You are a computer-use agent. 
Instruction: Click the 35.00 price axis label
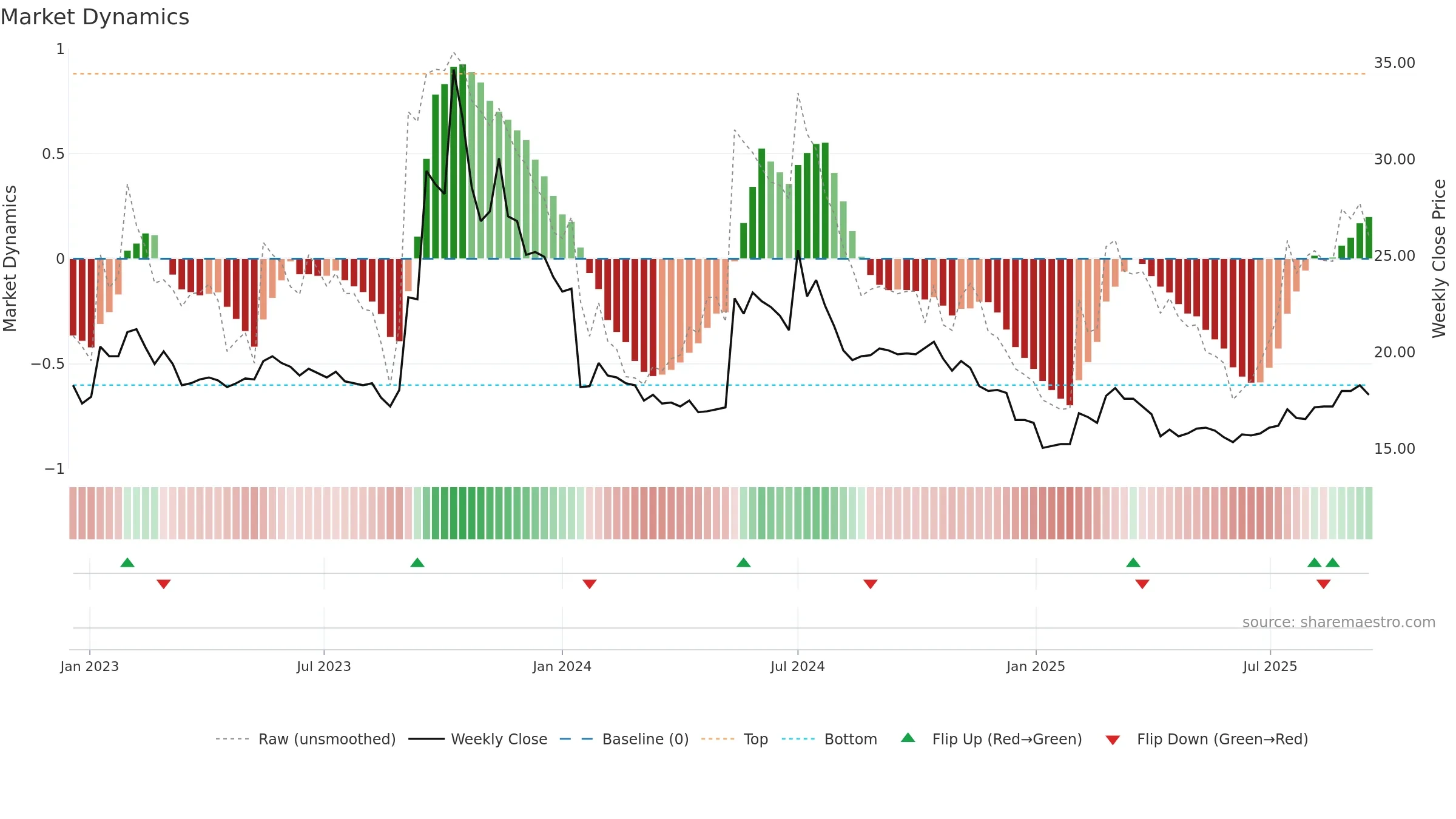pyautogui.click(x=1395, y=62)
